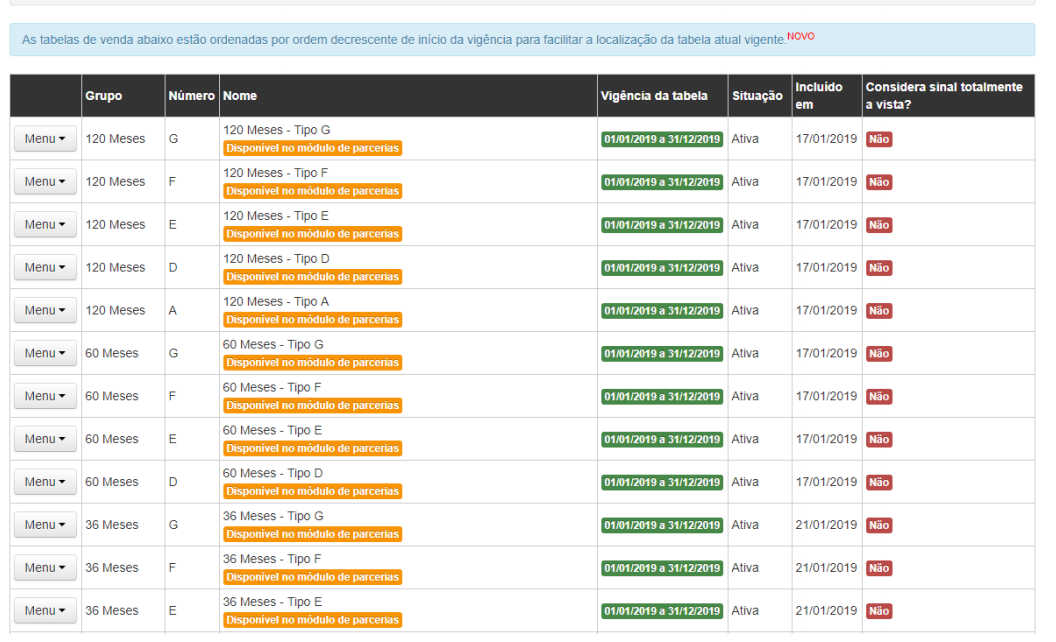Viewport: 1056px width, 642px height.
Task: Open Menu dropdown for 60 Meses Tipo G
Action: tap(45, 354)
